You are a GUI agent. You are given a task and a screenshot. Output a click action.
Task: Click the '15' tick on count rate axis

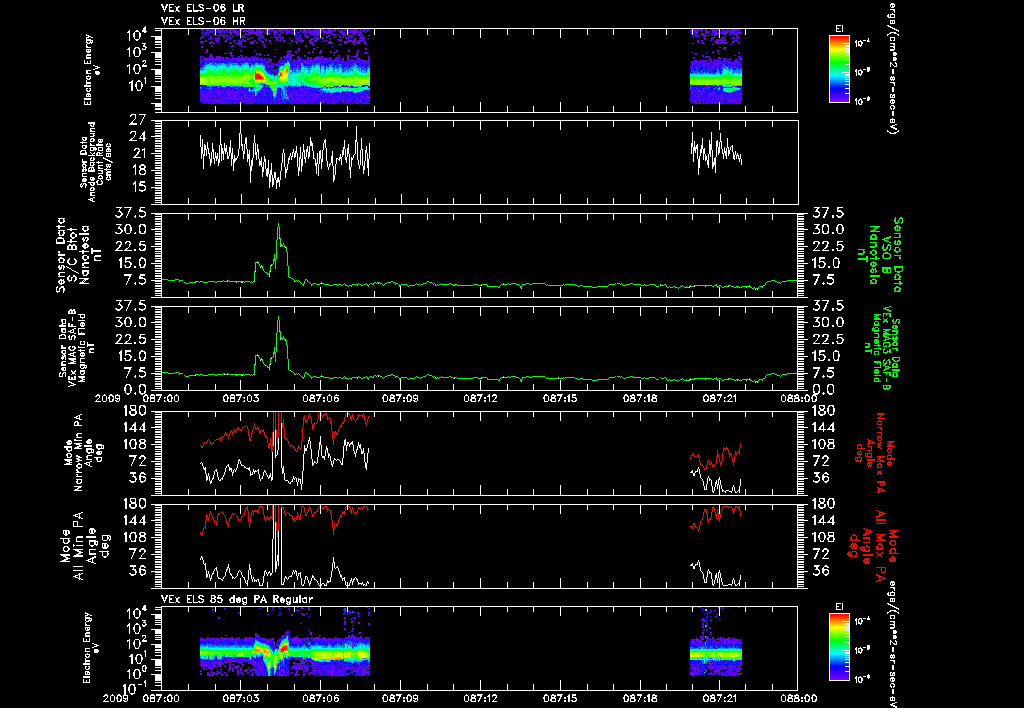tap(138, 188)
